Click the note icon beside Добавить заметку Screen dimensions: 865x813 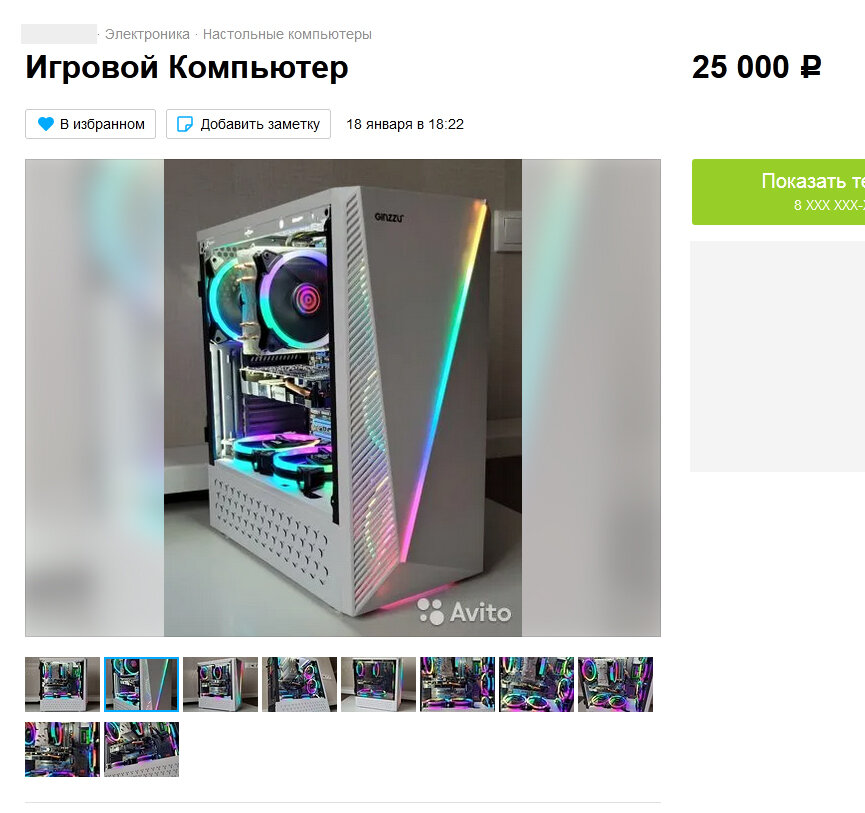[185, 124]
